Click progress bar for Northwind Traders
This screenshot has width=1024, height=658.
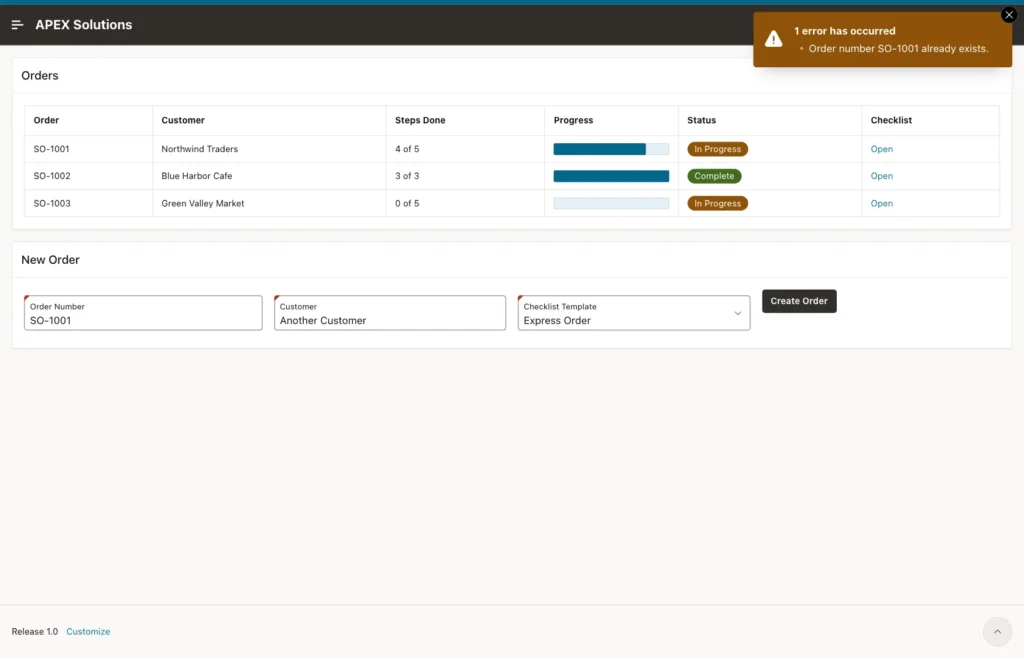611,149
